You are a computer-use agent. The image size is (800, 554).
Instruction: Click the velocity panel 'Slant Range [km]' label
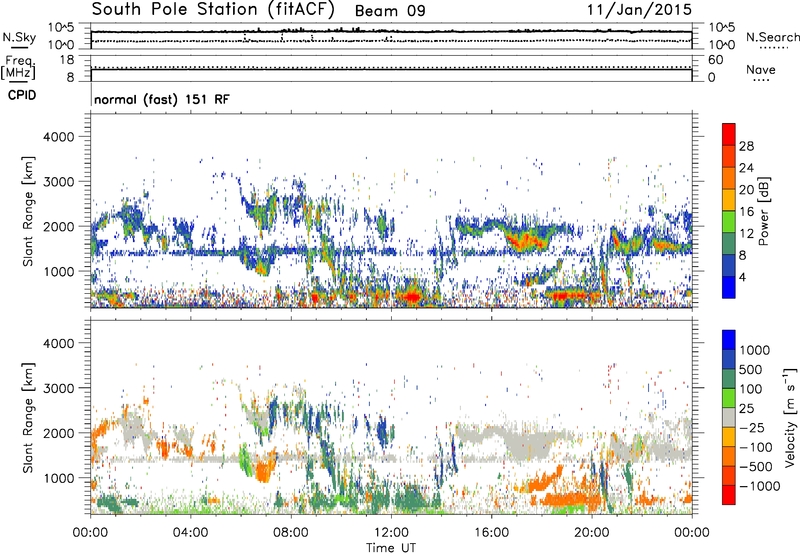[28, 417]
